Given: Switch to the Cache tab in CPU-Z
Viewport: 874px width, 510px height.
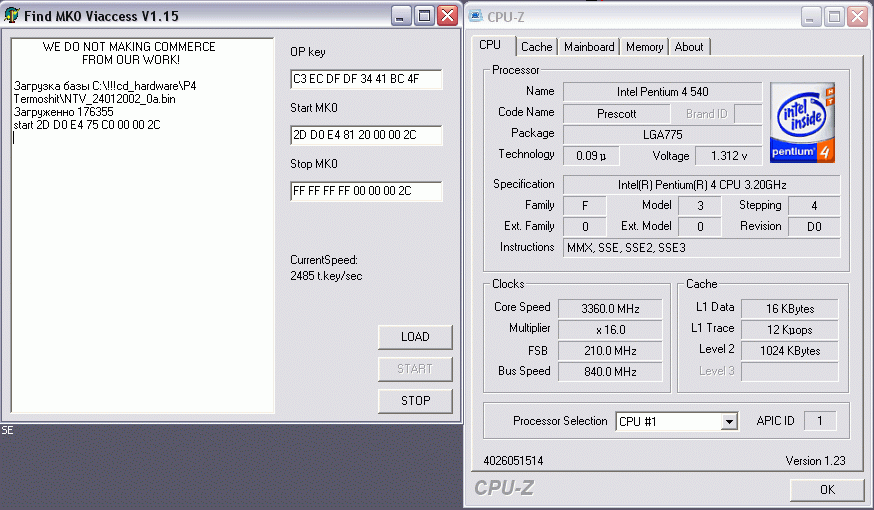Looking at the screenshot, I should point(536,47).
